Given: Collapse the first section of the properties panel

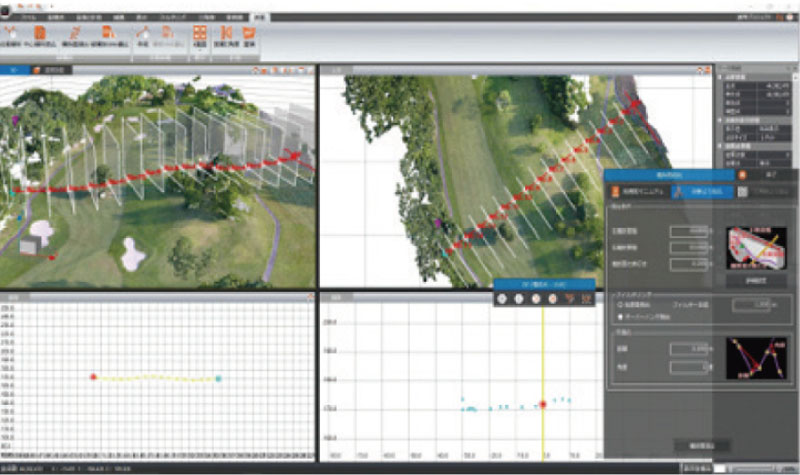Looking at the screenshot, I should (x=720, y=77).
